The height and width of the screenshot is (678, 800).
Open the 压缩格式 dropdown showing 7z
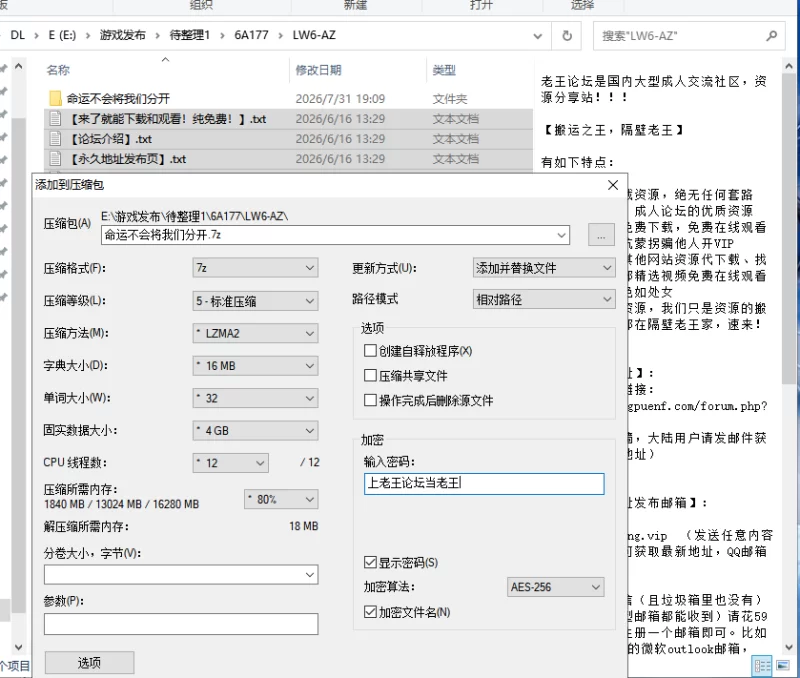tap(255, 268)
